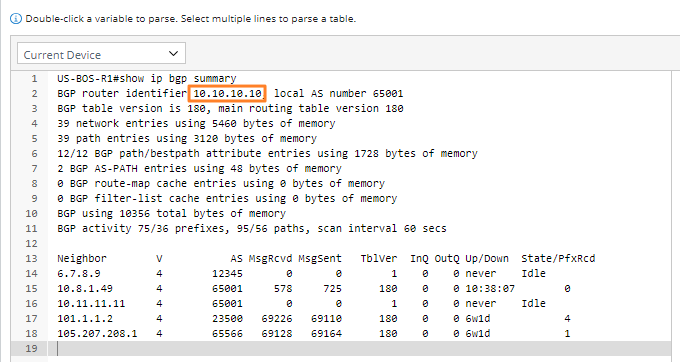Click the 65001 local AS number value

pyautogui.click(x=388, y=93)
